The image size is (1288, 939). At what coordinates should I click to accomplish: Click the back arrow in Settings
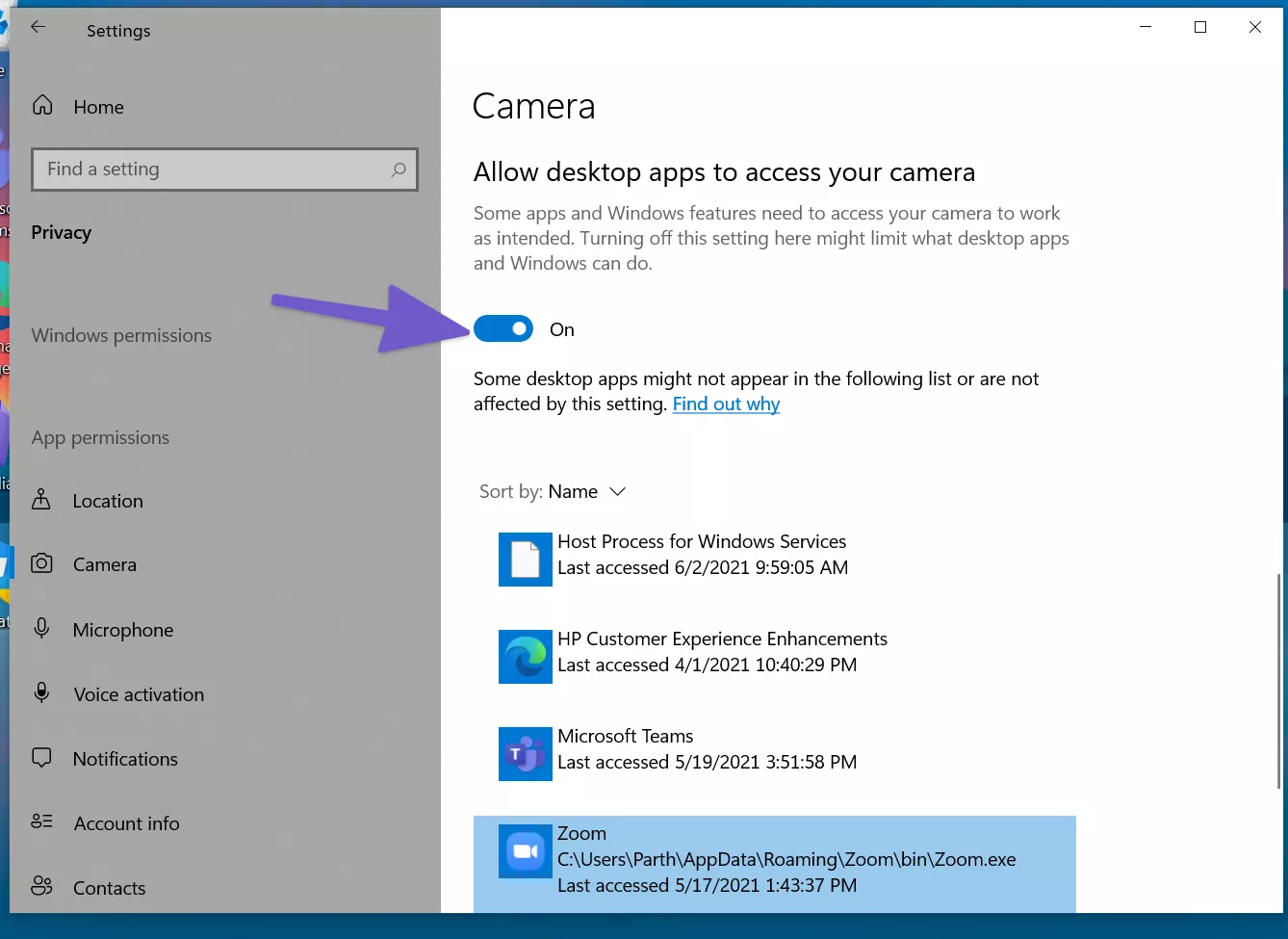pos(39,27)
